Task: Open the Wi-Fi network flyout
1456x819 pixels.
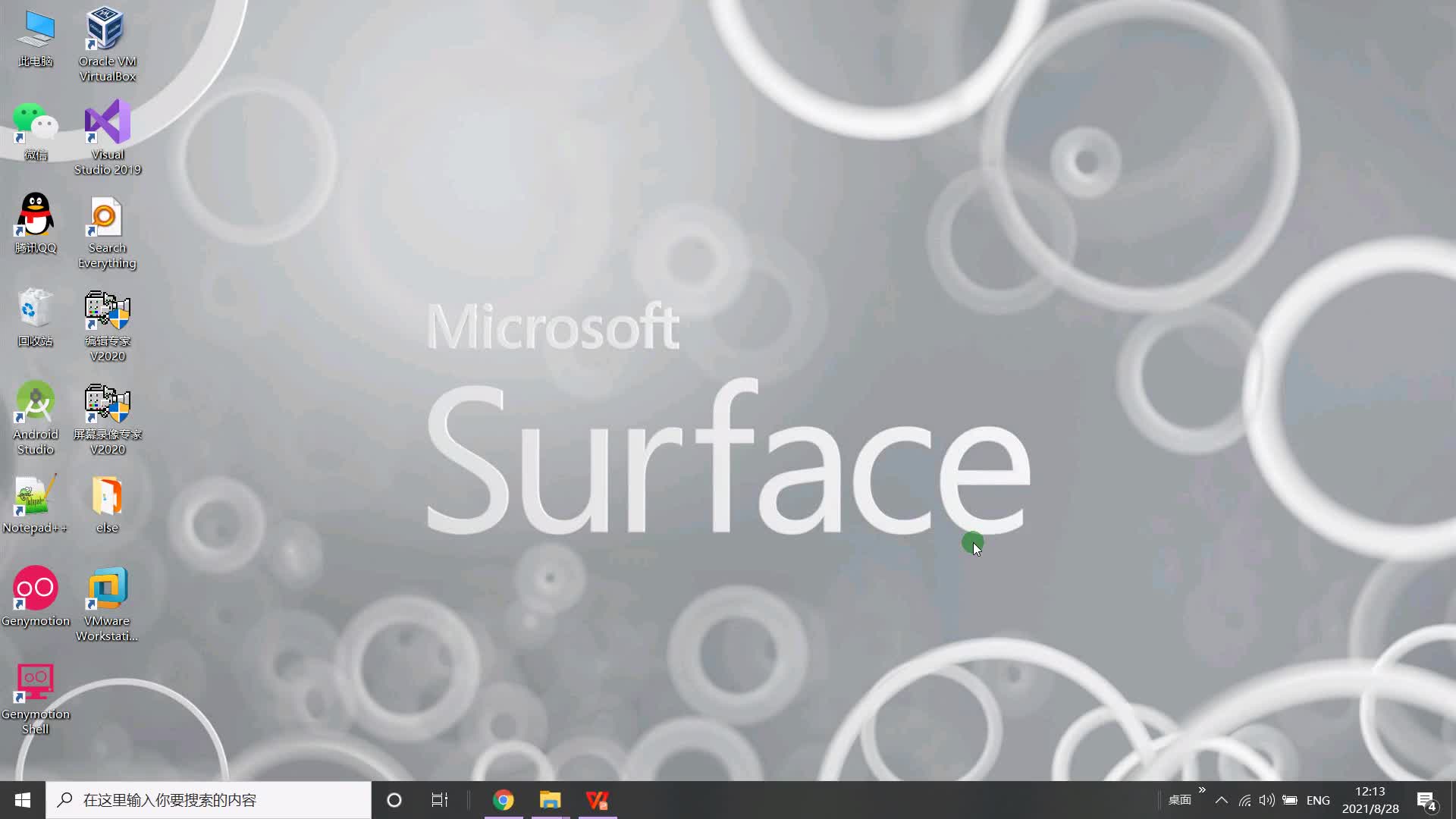Action: pos(1244,800)
